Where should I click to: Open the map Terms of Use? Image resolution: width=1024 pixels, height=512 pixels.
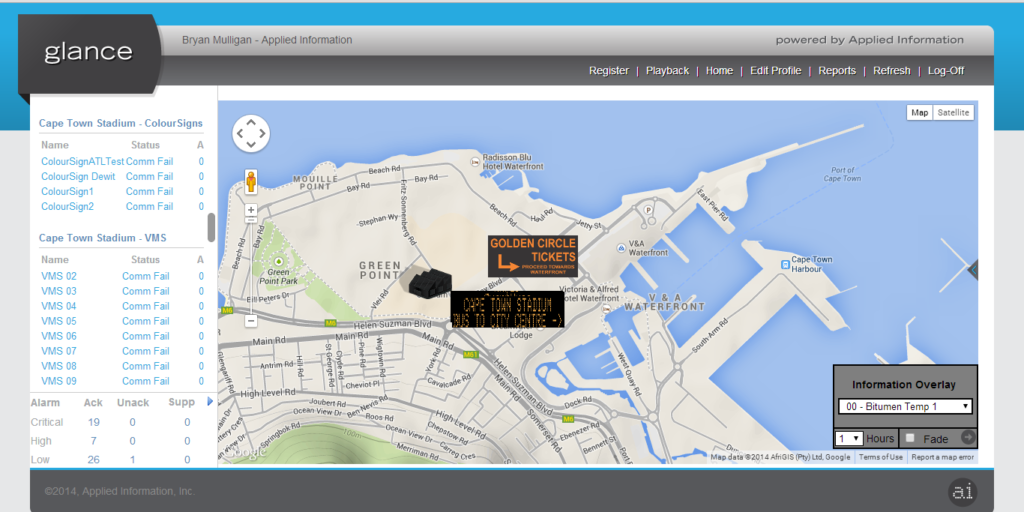pos(880,457)
